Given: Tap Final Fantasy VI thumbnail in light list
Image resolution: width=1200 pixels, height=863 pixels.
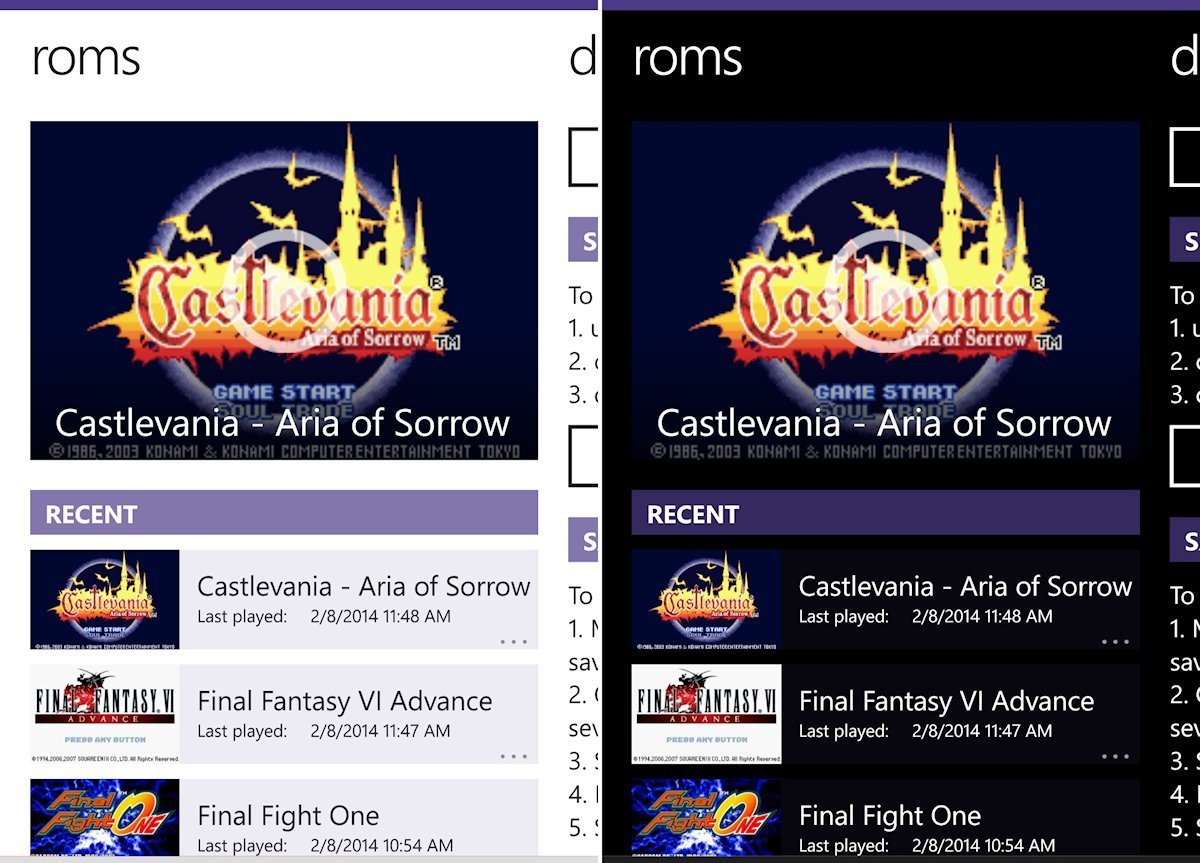Looking at the screenshot, I should pyautogui.click(x=105, y=714).
